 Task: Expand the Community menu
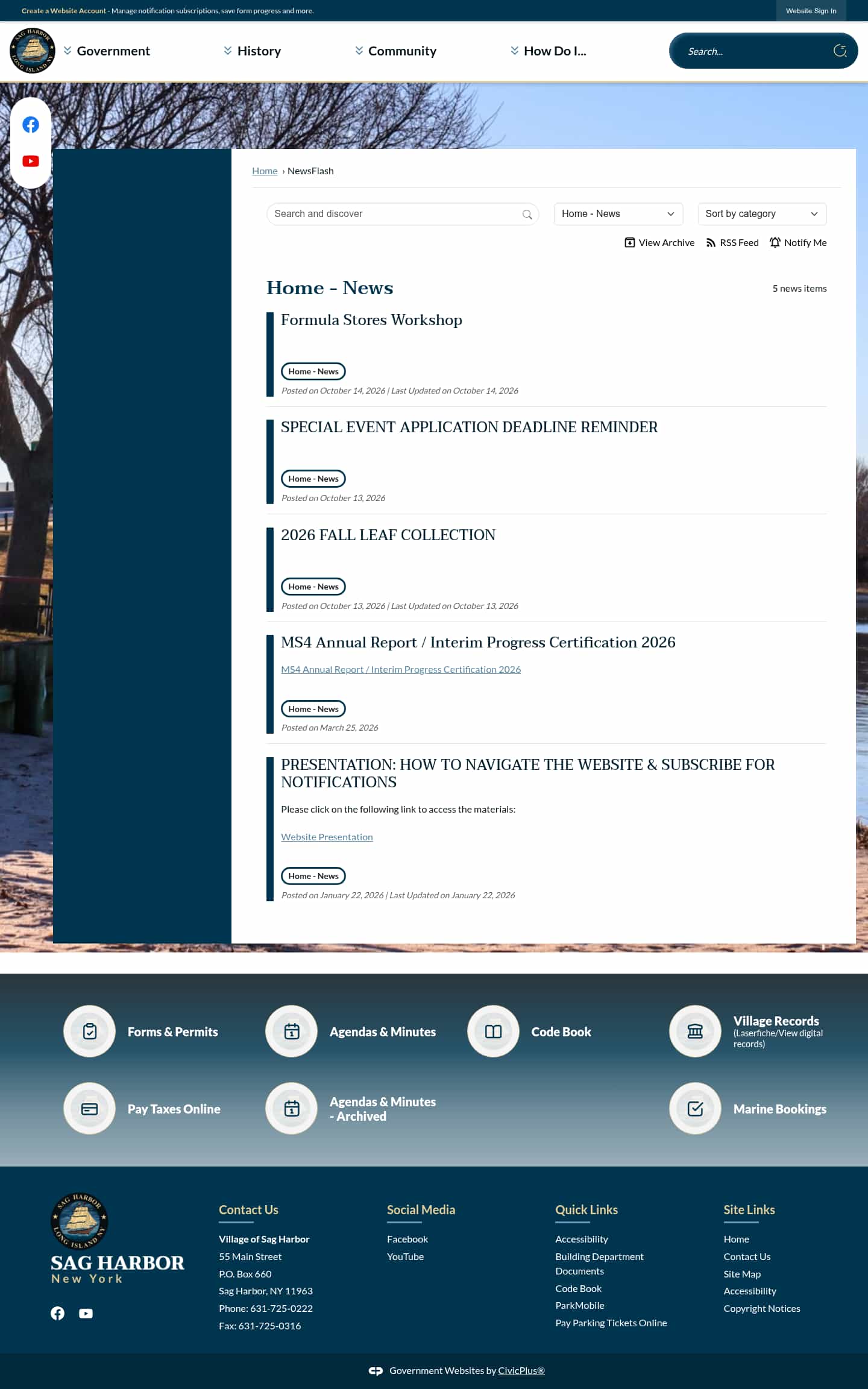pyautogui.click(x=395, y=51)
